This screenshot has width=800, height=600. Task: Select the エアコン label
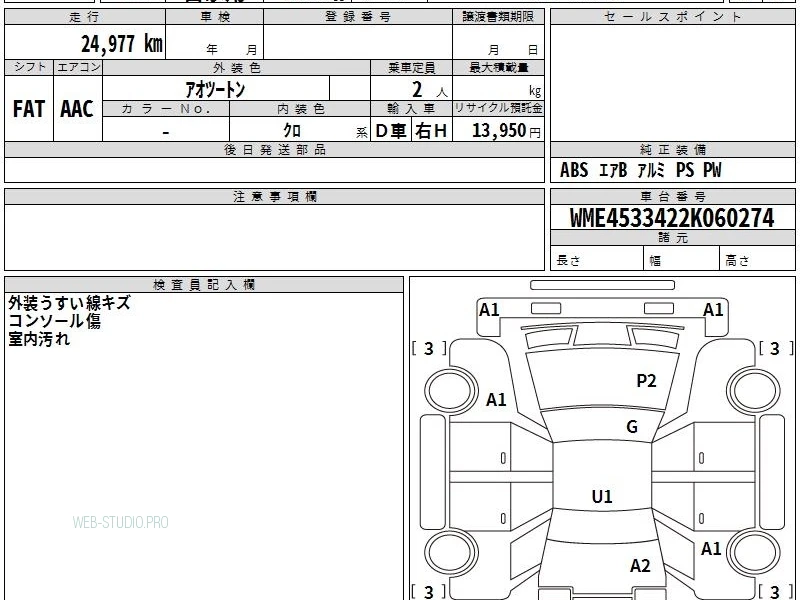coord(78,67)
